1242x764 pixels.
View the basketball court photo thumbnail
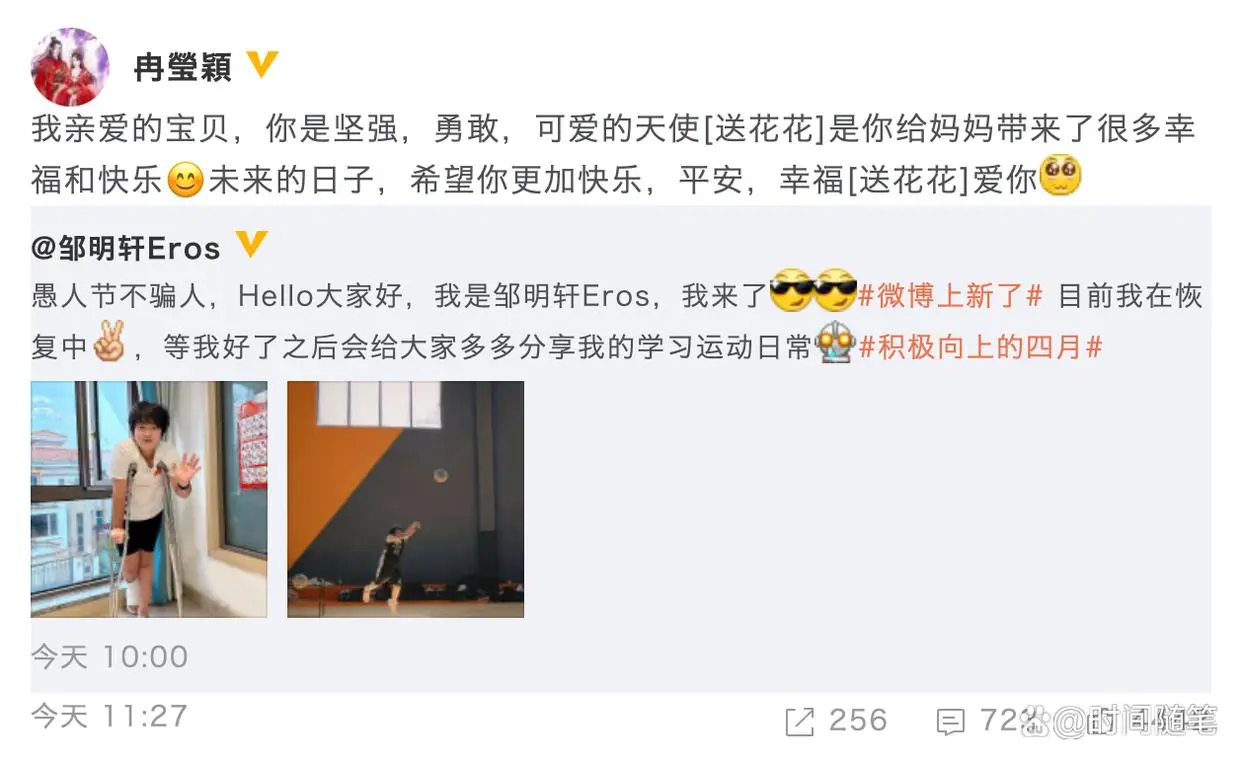point(405,499)
